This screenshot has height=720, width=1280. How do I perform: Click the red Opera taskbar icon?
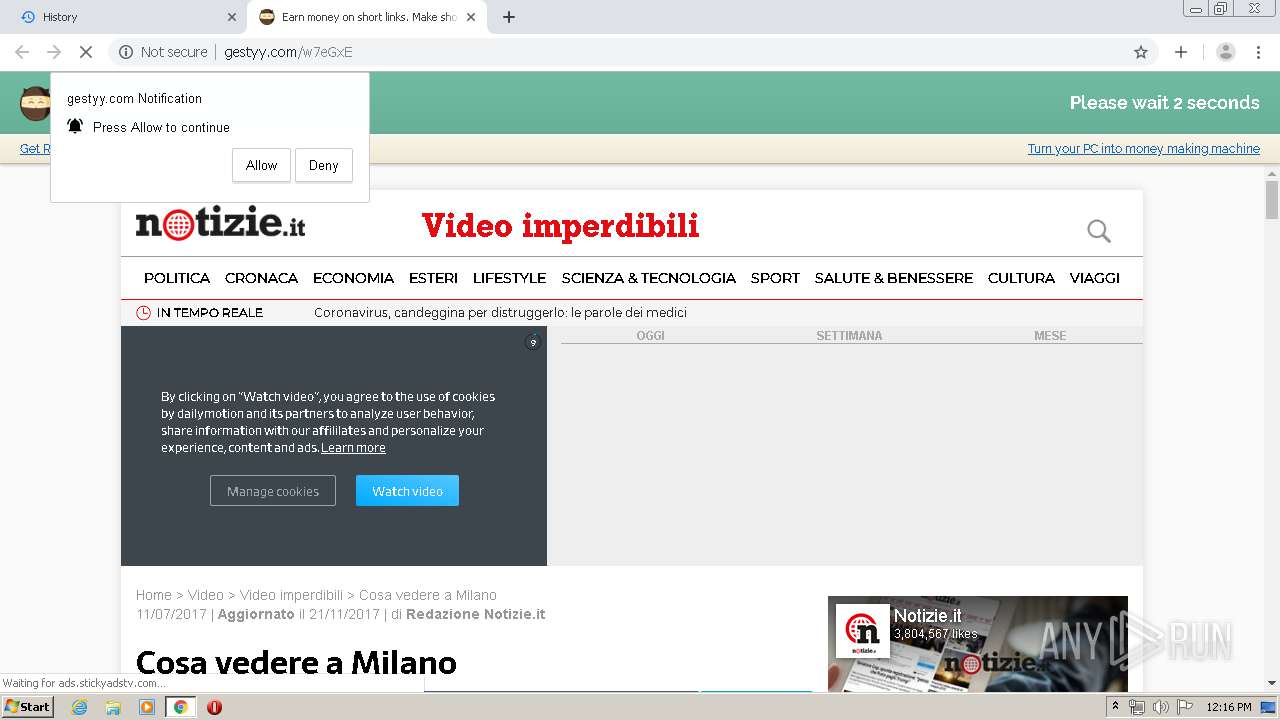click(214, 707)
